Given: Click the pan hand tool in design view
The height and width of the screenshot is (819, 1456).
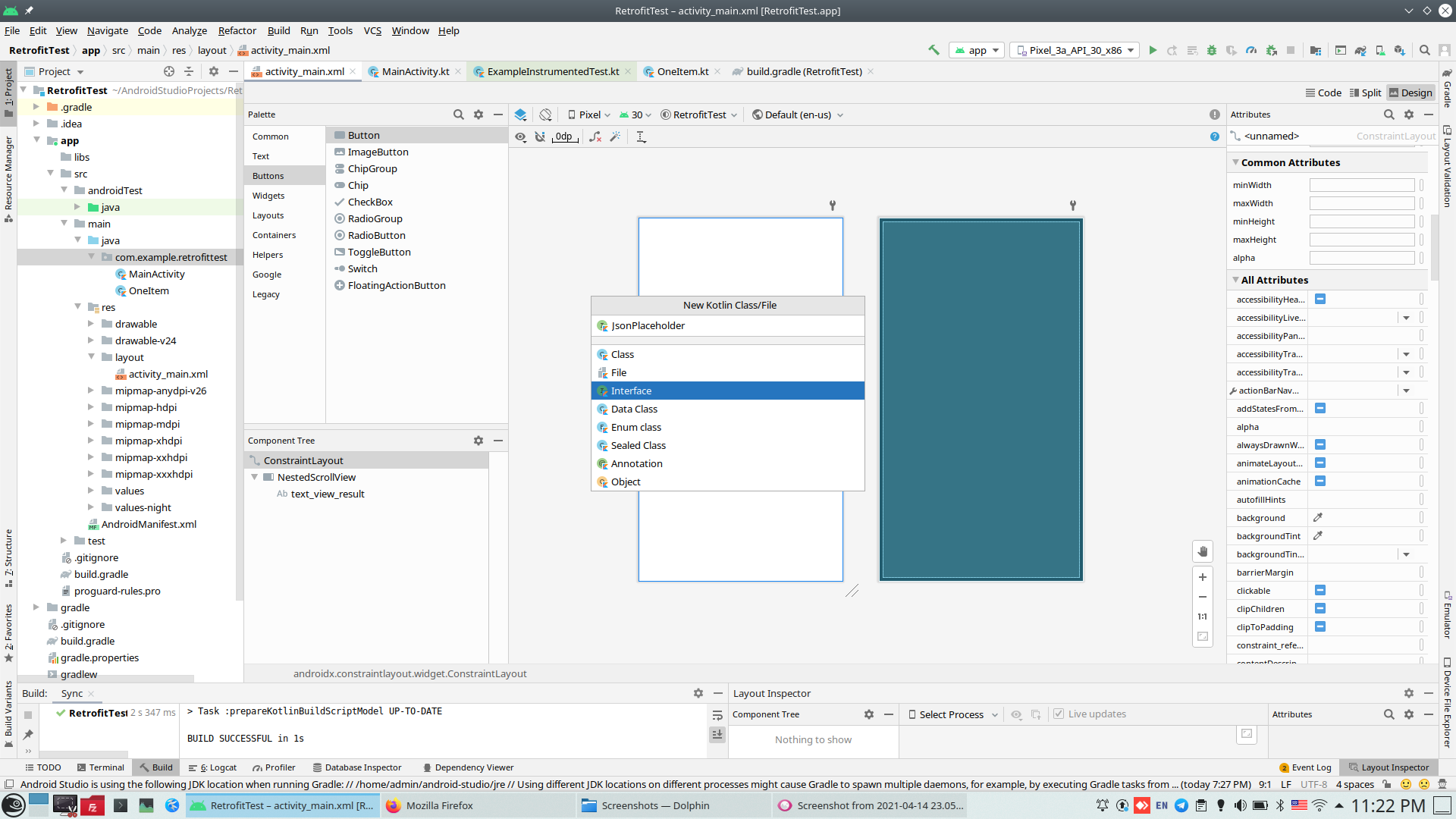Looking at the screenshot, I should [x=1203, y=551].
